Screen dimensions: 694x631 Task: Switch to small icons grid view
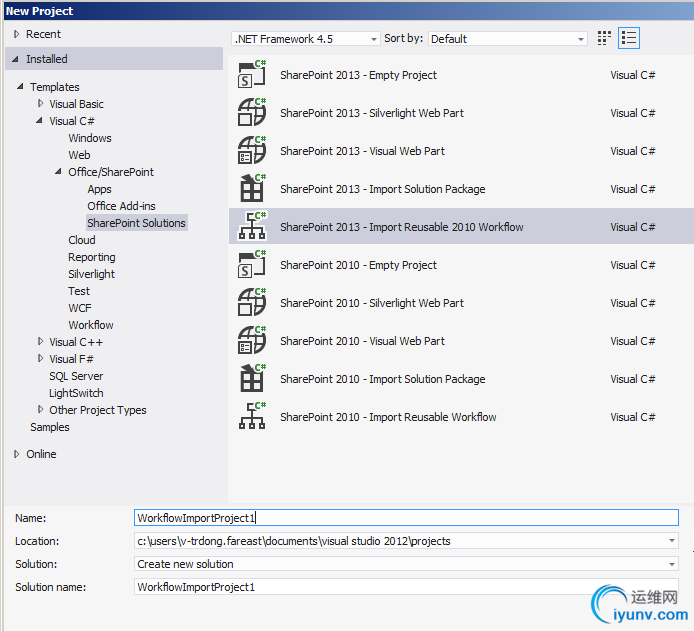coord(604,38)
